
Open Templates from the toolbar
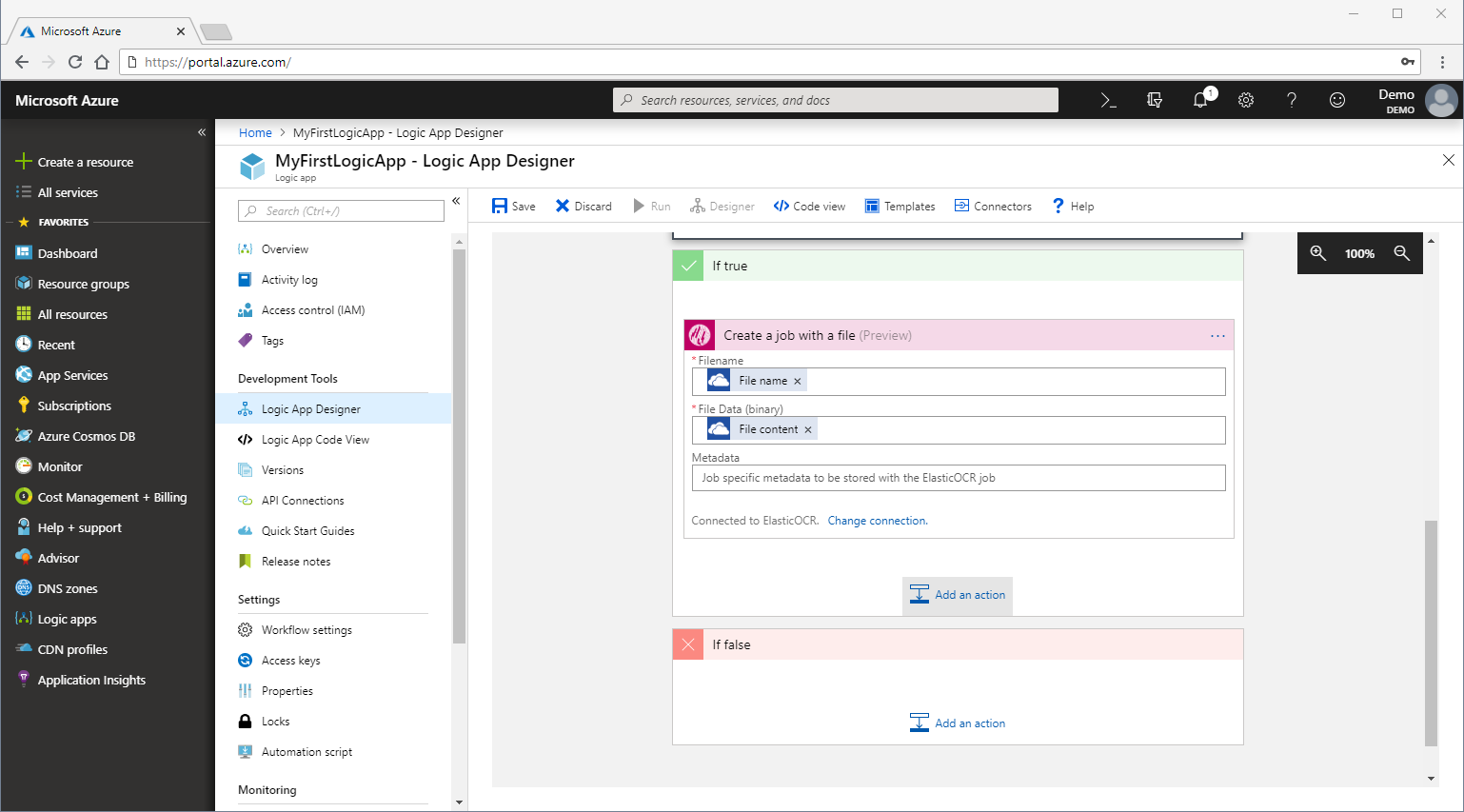click(x=900, y=207)
